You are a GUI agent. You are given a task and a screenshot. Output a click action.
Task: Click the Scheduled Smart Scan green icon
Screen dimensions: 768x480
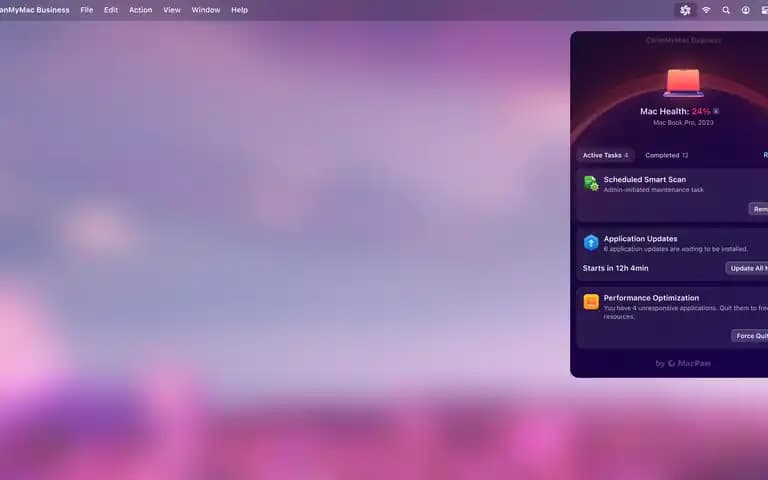(591, 184)
